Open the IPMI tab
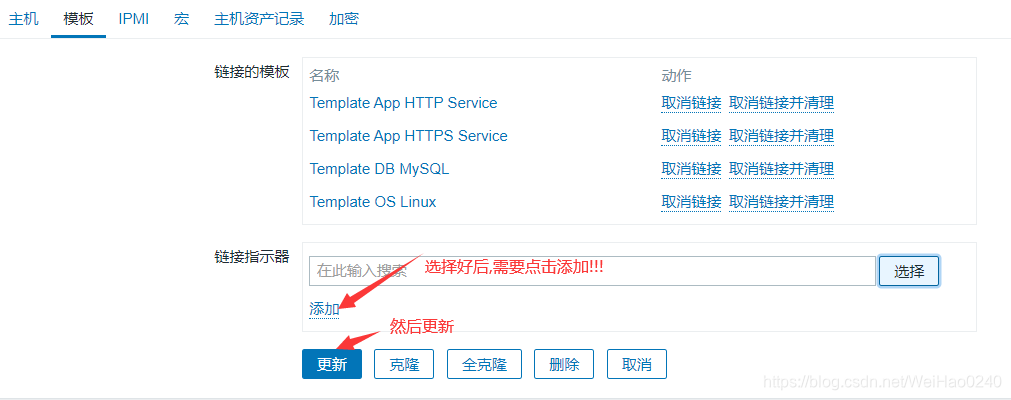This screenshot has height=400, width=1011. [133, 19]
